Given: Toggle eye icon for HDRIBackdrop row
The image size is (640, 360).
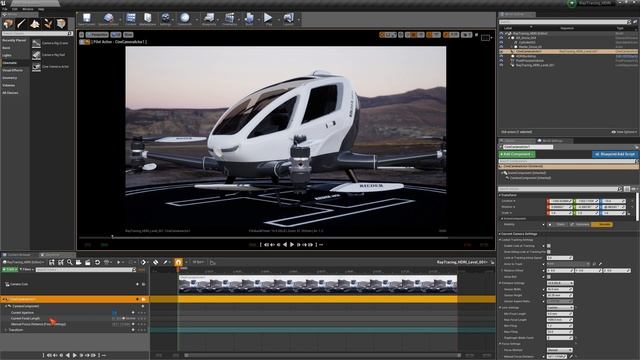Looking at the screenshot, I should pyautogui.click(x=501, y=56).
